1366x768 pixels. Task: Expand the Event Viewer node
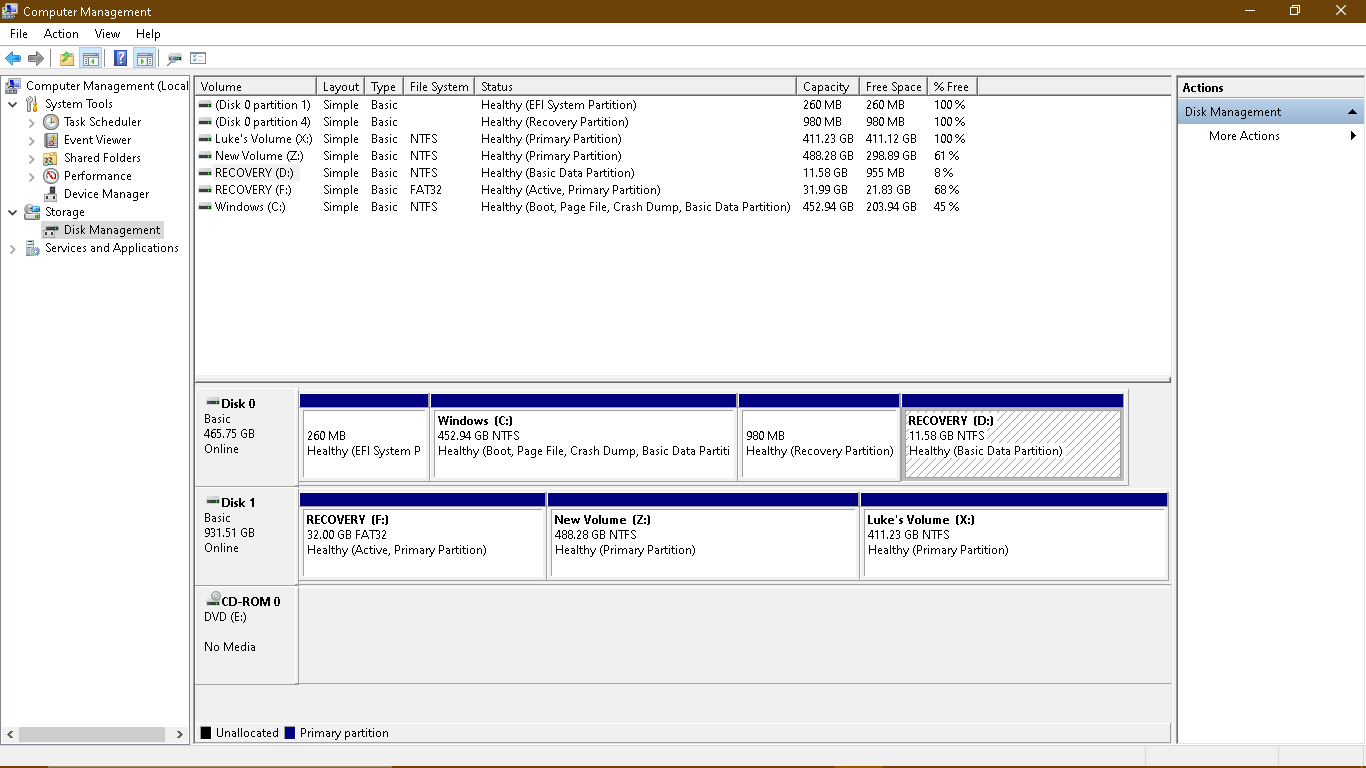click(x=31, y=140)
